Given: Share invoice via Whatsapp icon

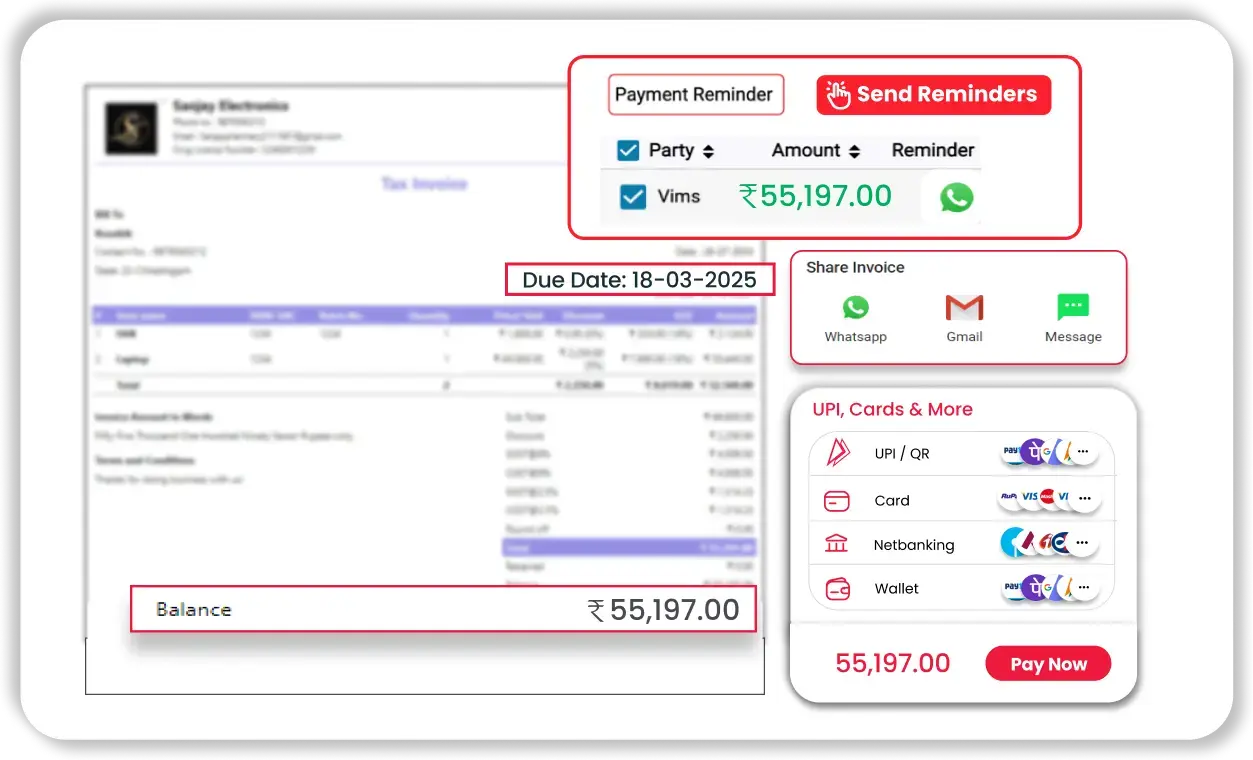Looking at the screenshot, I should 855,307.
